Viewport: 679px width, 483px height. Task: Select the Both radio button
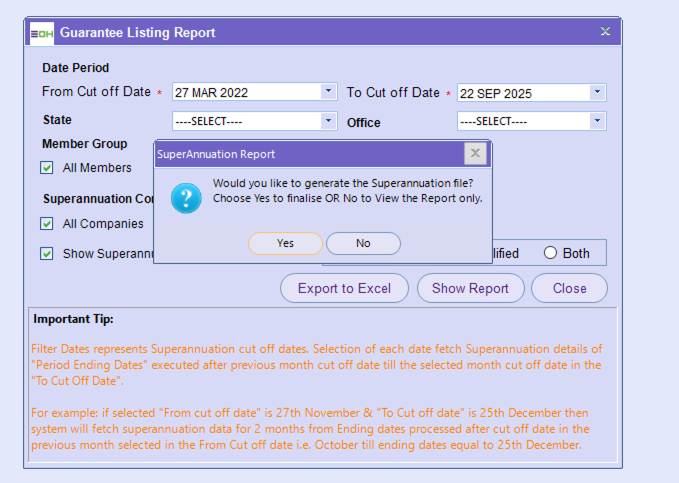(550, 253)
